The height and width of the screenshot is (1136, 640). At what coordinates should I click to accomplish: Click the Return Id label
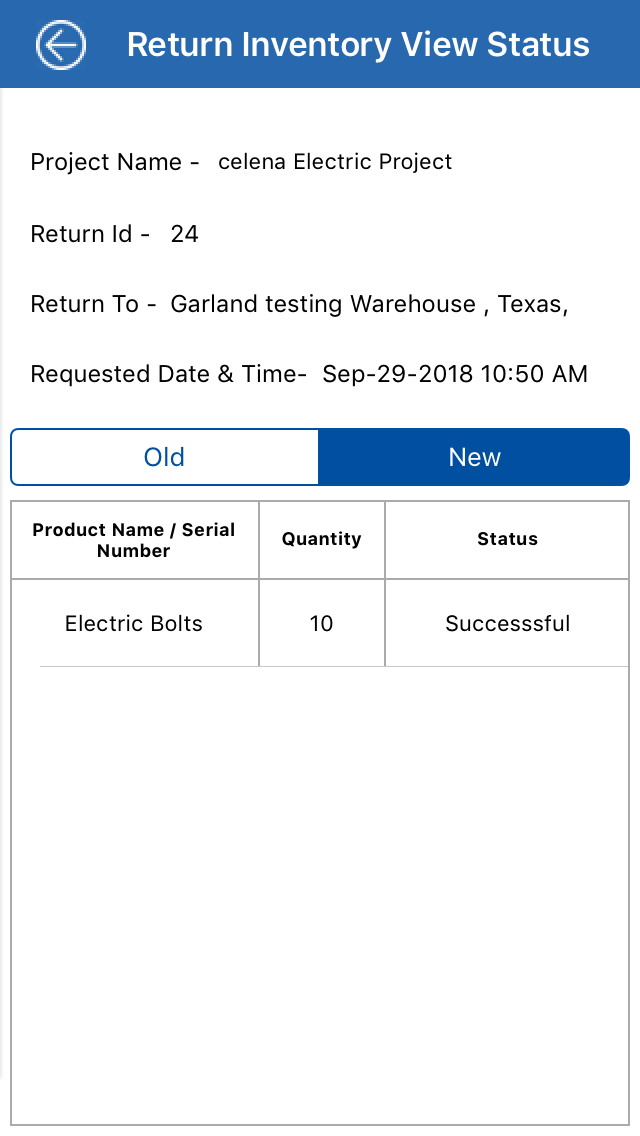[90, 234]
